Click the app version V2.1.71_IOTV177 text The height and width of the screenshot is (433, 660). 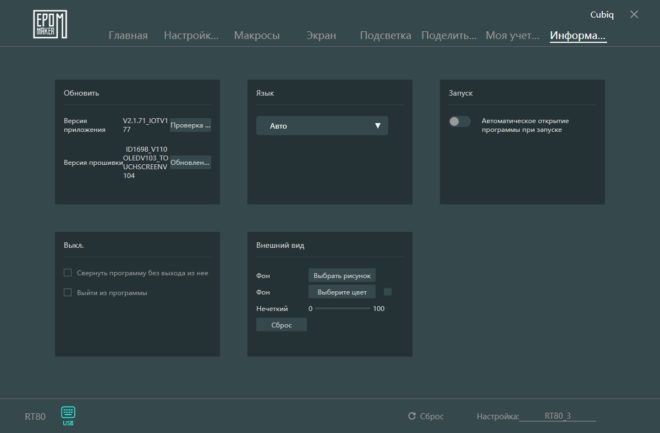pos(145,125)
